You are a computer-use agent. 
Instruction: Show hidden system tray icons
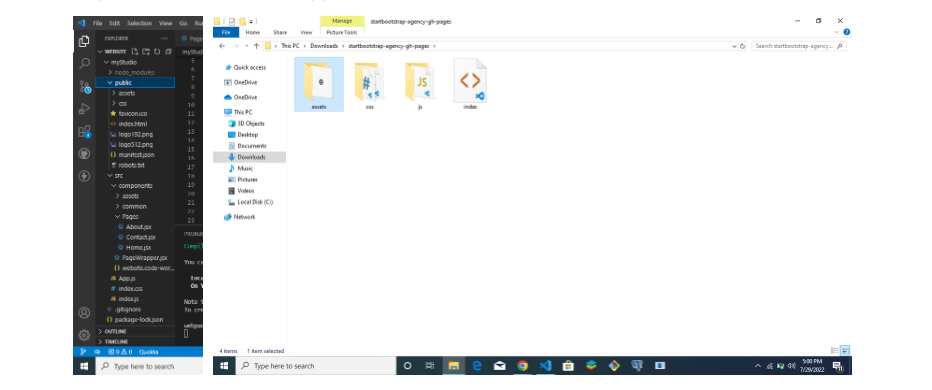[x=757, y=366]
